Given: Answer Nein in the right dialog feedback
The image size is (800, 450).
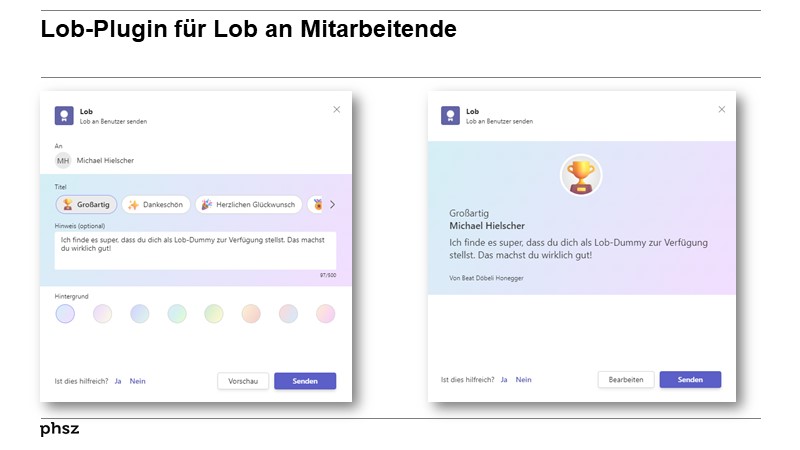Looking at the screenshot, I should click(523, 380).
